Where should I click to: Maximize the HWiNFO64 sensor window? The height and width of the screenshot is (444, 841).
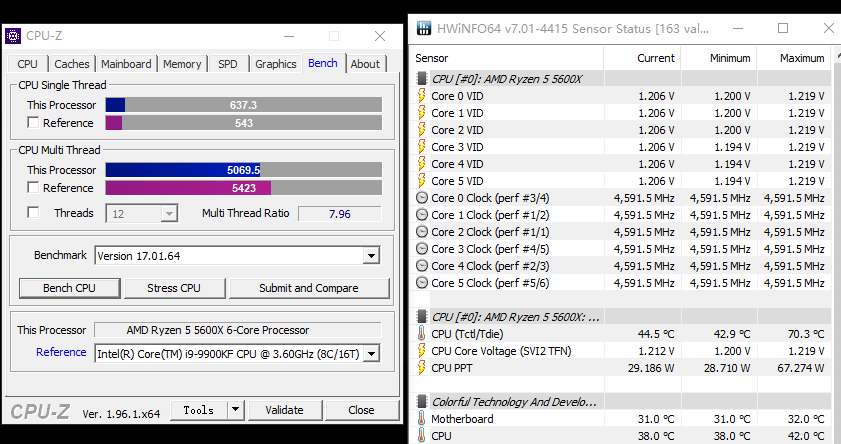pyautogui.click(x=783, y=28)
